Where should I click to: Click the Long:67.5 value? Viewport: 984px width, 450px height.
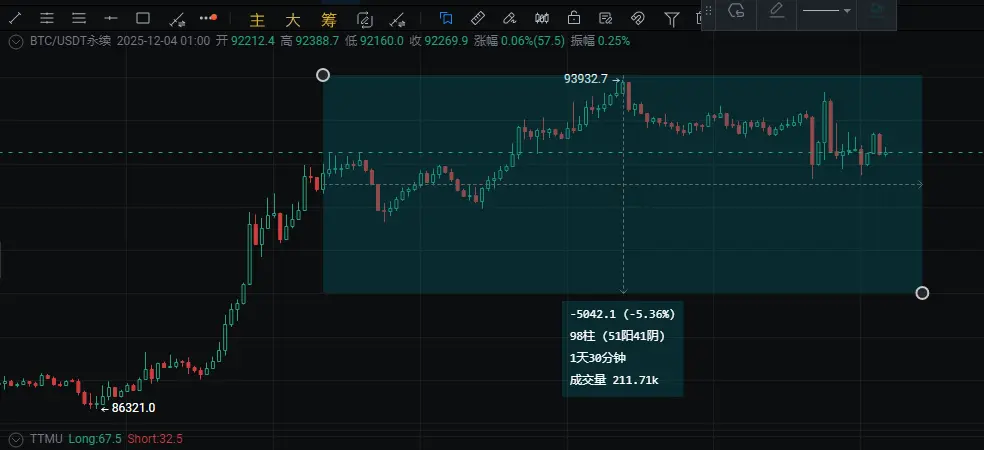(x=95, y=439)
